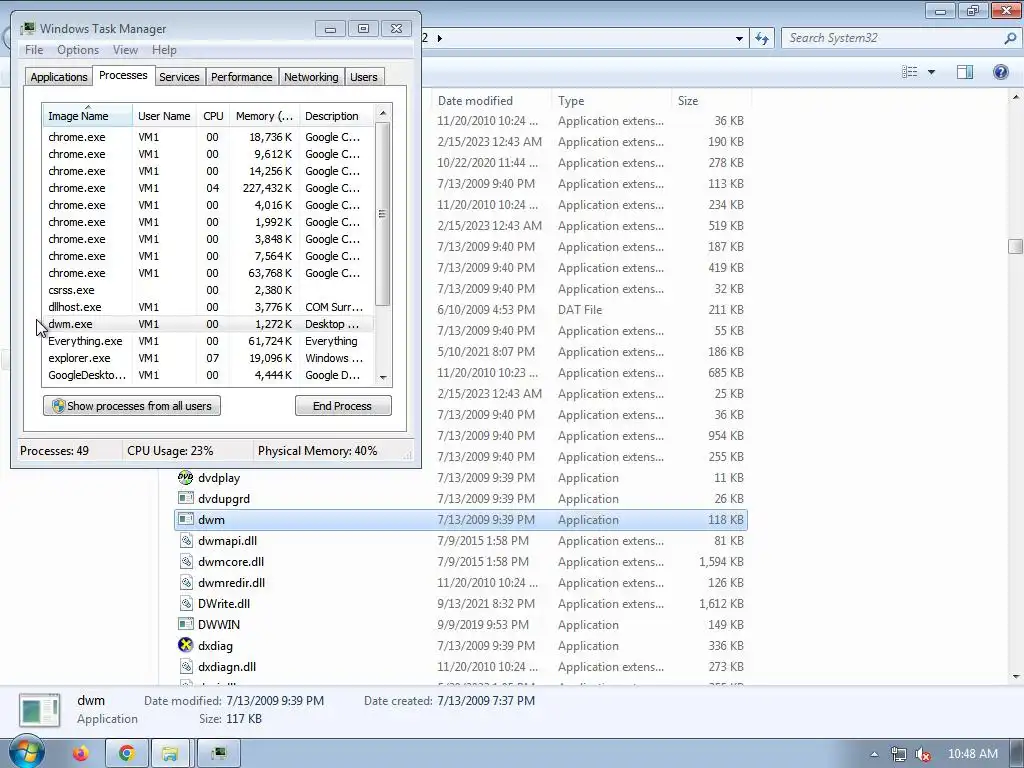This screenshot has height=768, width=1024.
Task: Switch to the Users tab
Action: click(364, 77)
